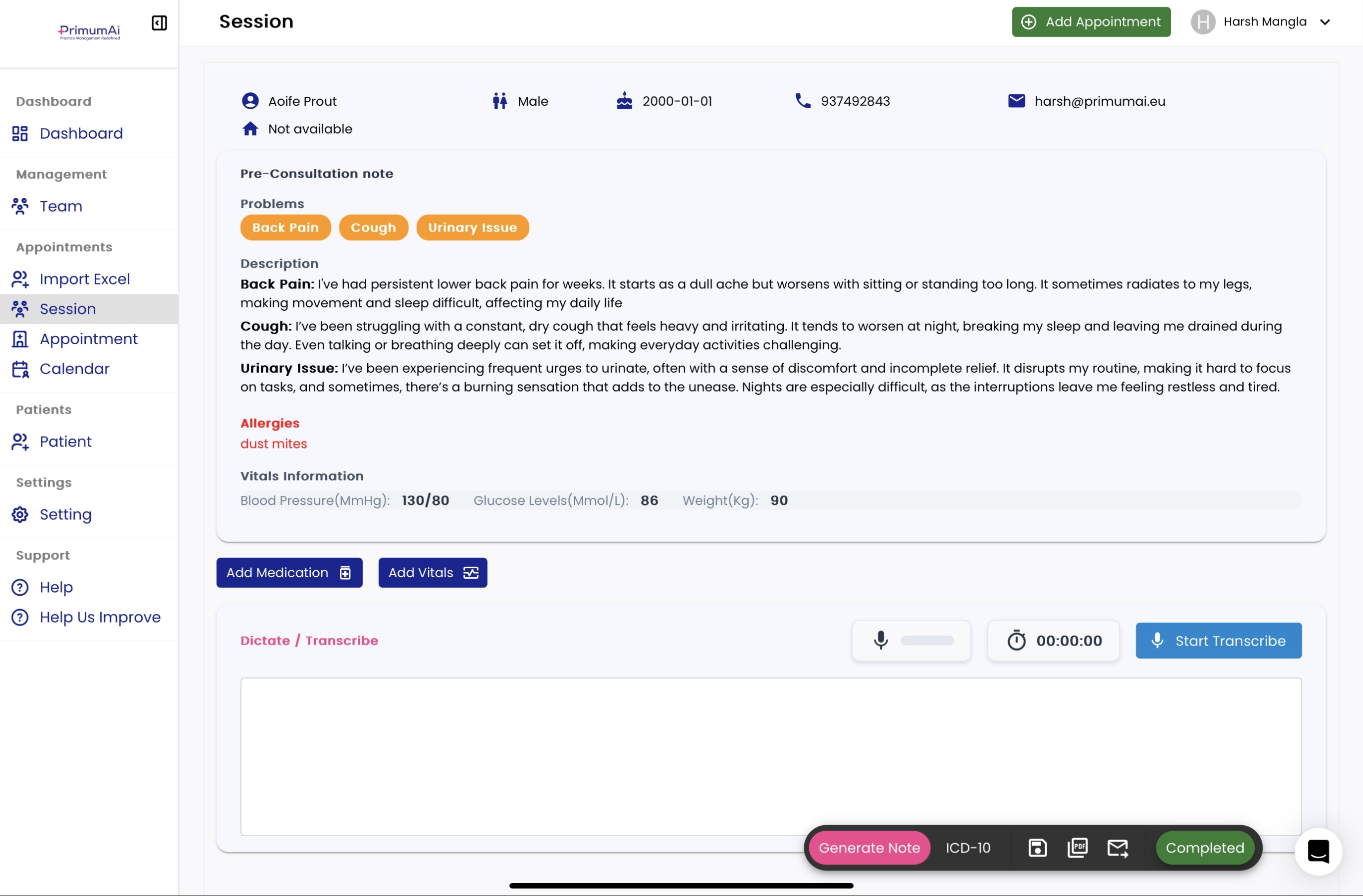
Task: Click the patient email envelope icon
Action: click(1016, 101)
